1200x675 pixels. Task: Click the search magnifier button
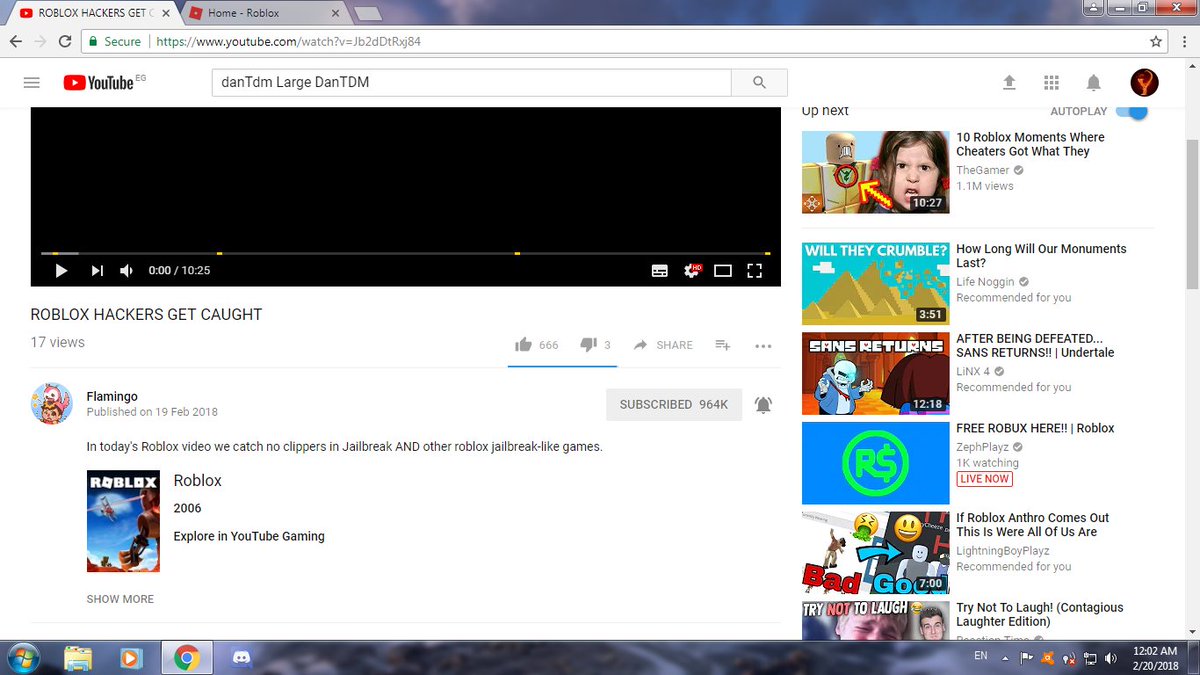pyautogui.click(x=759, y=82)
